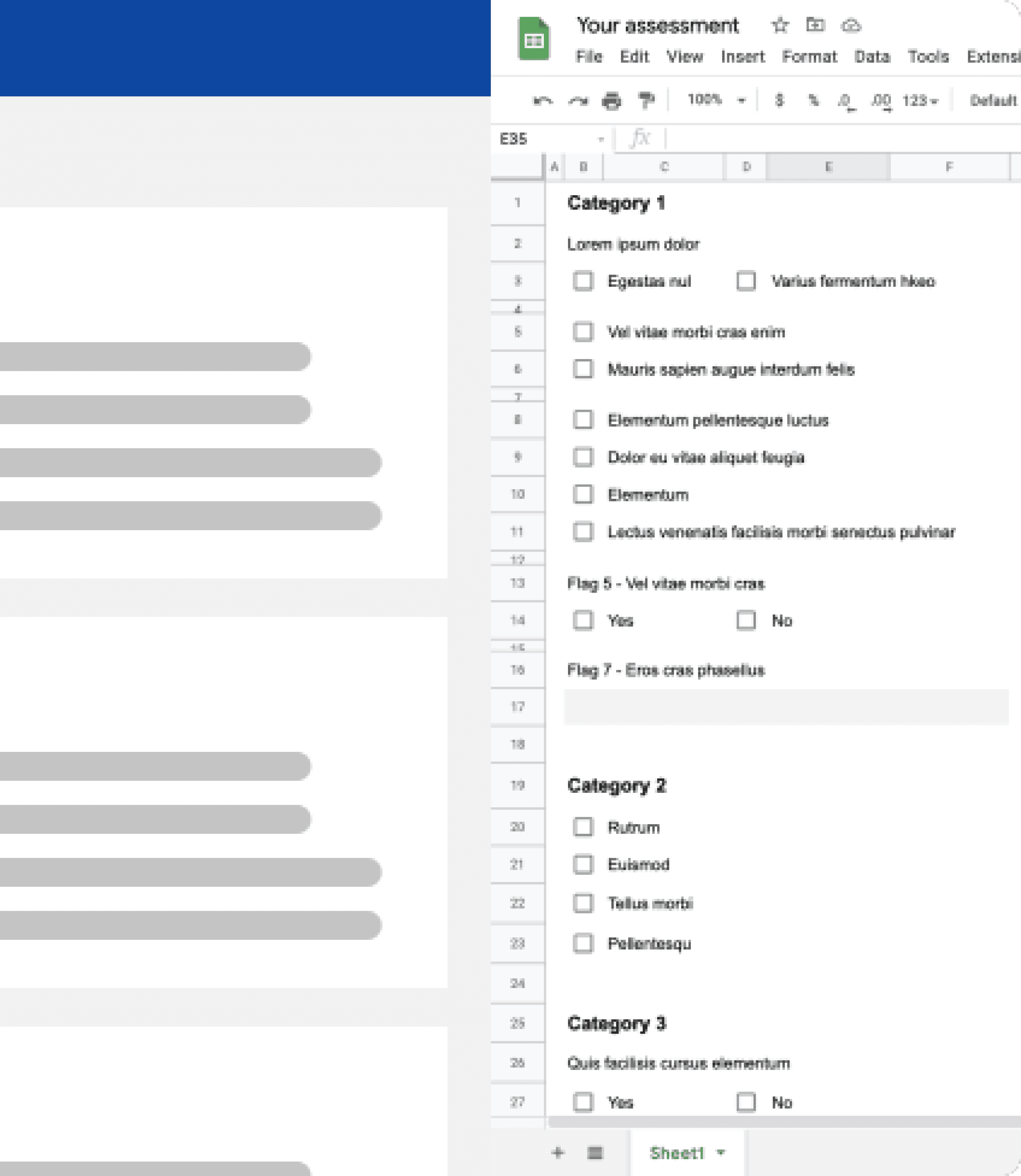This screenshot has height=1176, width=1021.
Task: Tick the 'Rutrum' checkbox
Action: click(x=583, y=827)
